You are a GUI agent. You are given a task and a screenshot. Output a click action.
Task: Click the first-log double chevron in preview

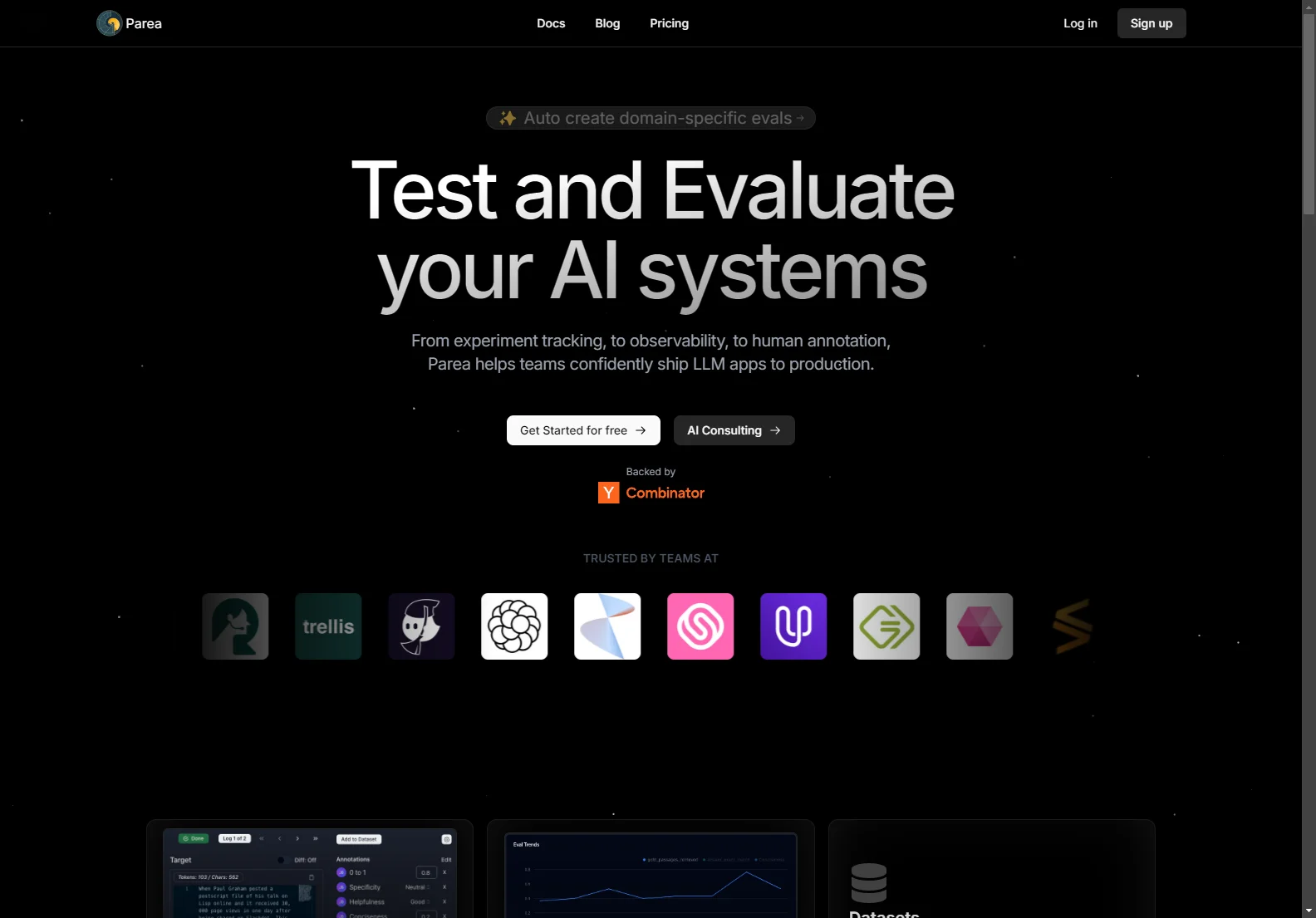click(x=262, y=838)
